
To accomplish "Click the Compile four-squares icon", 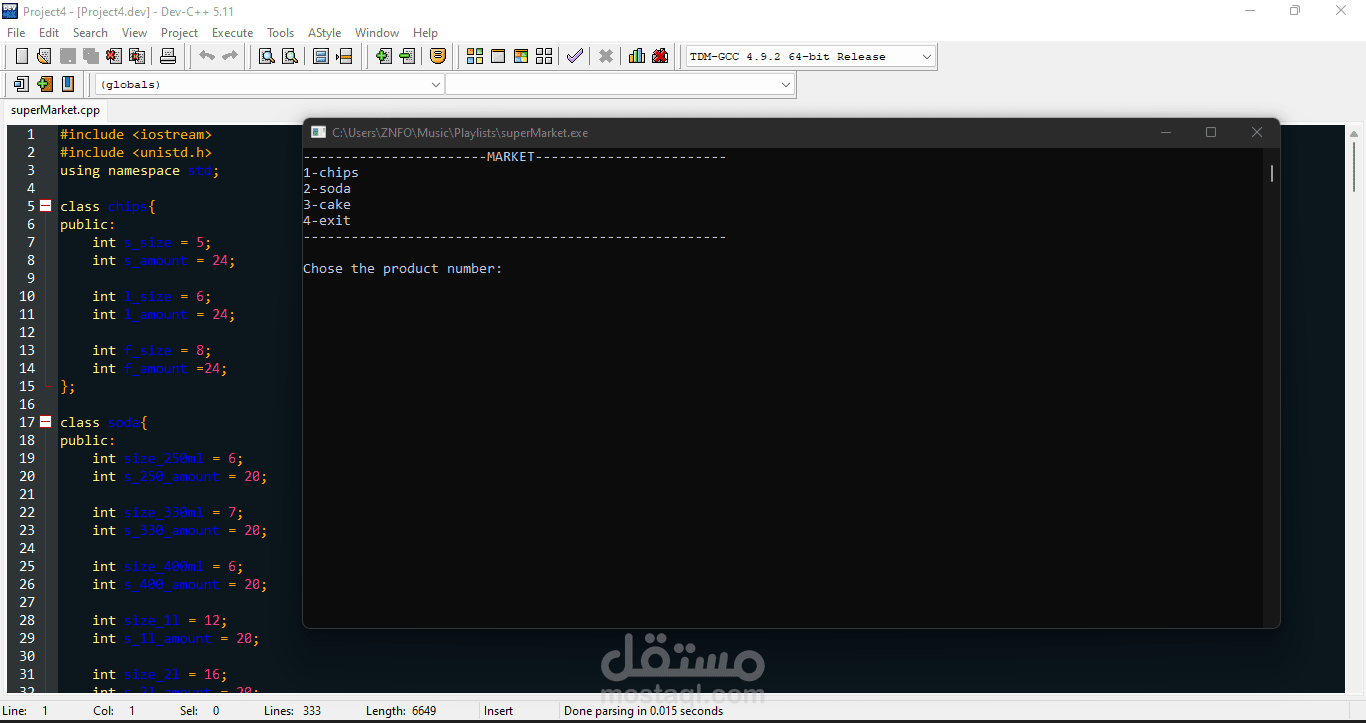I will (x=475, y=56).
